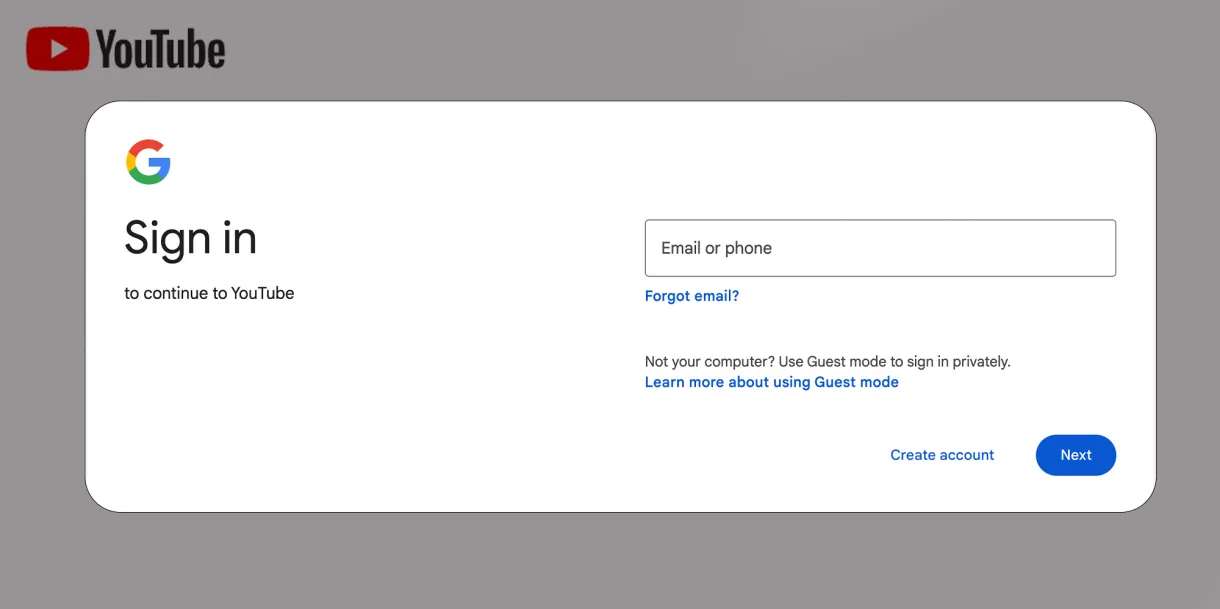Click the 'to continue to YouTube' text
Screen dimensions: 1220x609
pos(209,293)
